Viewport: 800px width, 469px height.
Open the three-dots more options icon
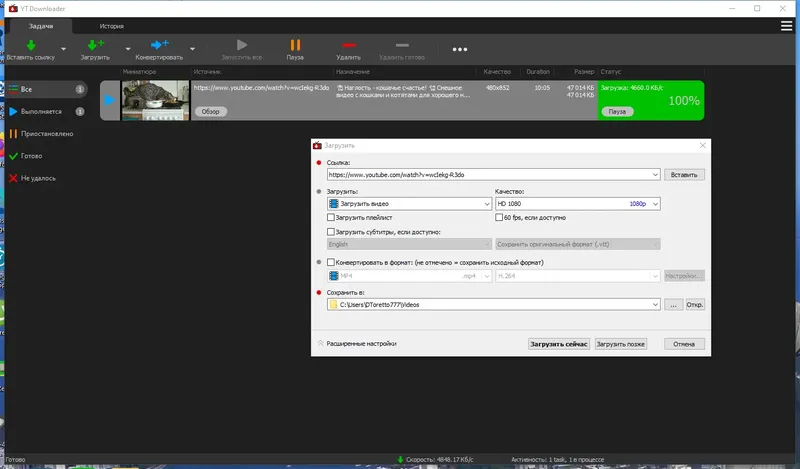460,50
